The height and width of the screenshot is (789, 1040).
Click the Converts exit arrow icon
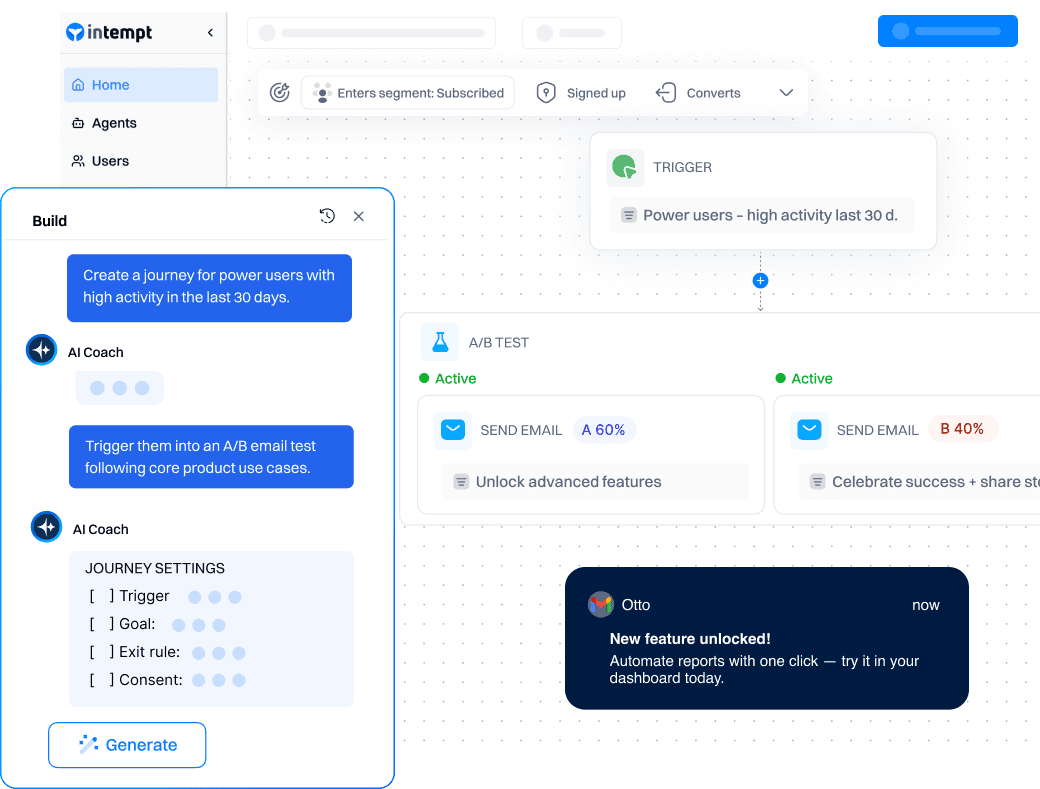point(666,93)
